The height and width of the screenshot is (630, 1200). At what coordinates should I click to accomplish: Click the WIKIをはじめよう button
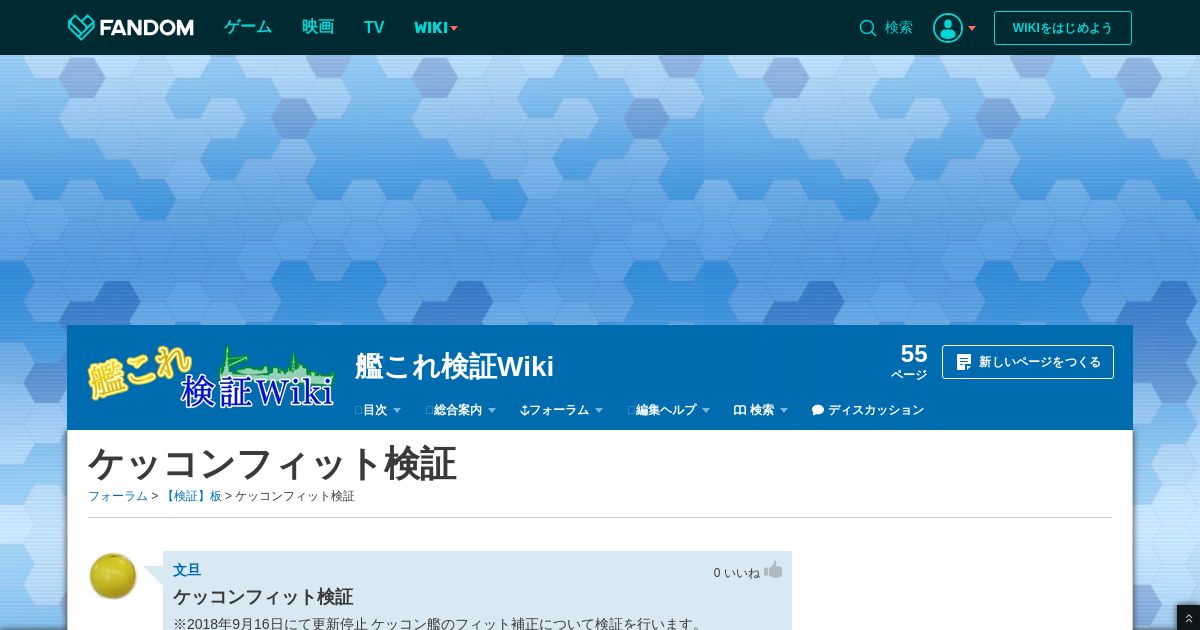(x=1063, y=28)
